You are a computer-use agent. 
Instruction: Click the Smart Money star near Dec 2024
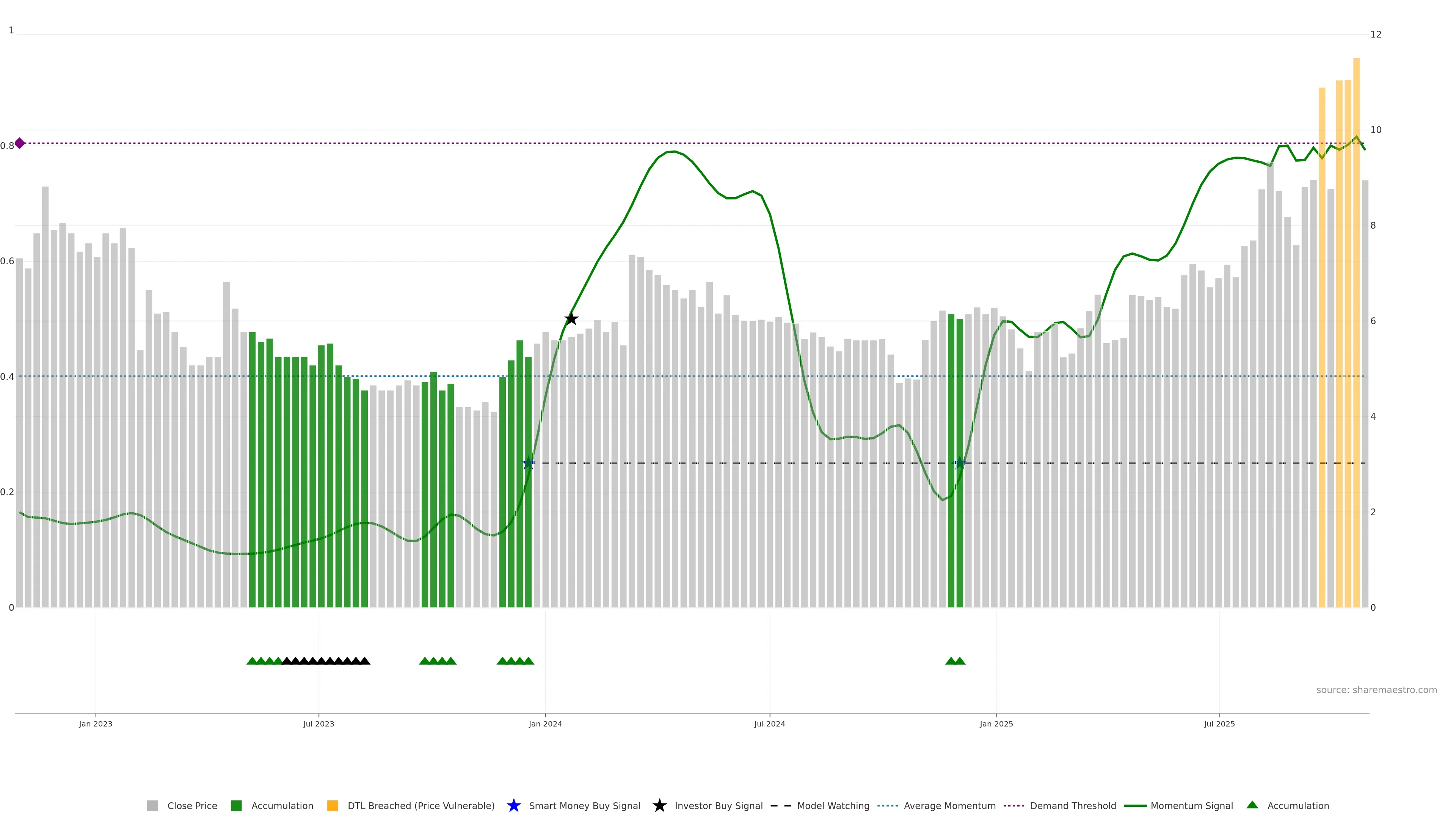coord(960,463)
